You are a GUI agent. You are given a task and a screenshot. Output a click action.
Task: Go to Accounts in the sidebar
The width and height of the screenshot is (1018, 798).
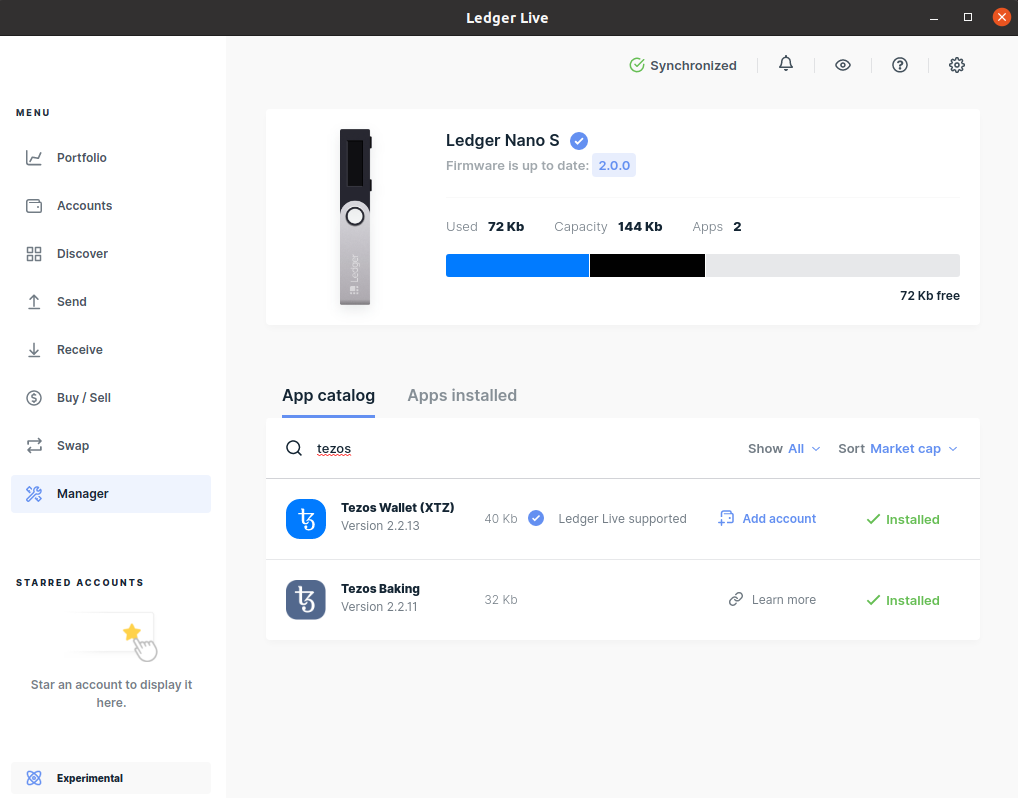click(x=84, y=206)
